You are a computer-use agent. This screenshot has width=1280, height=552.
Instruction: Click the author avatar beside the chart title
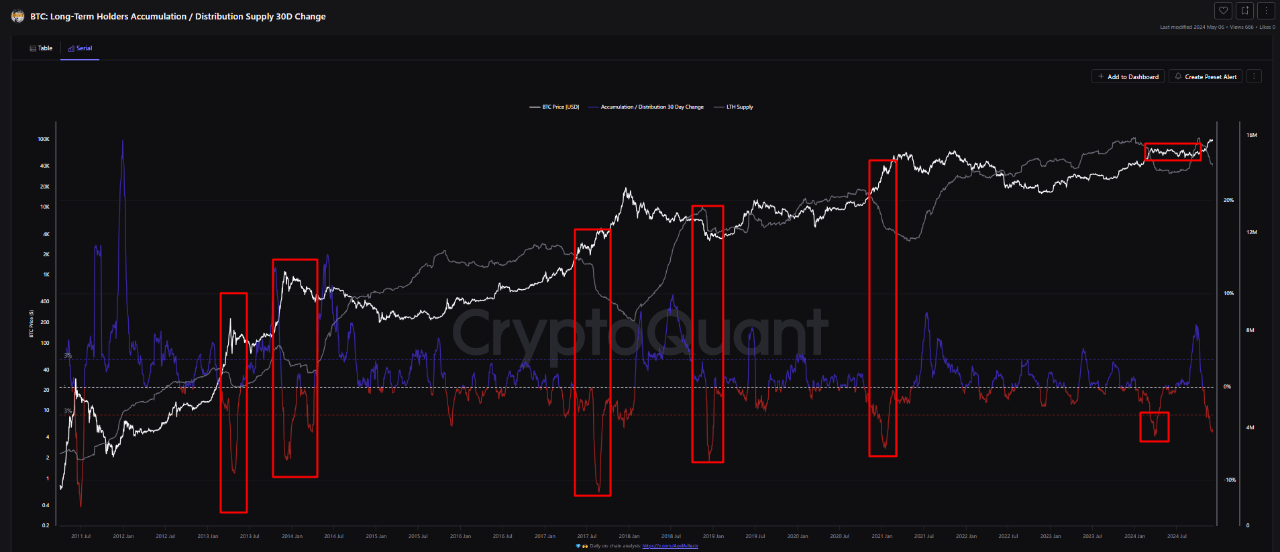(x=16, y=16)
